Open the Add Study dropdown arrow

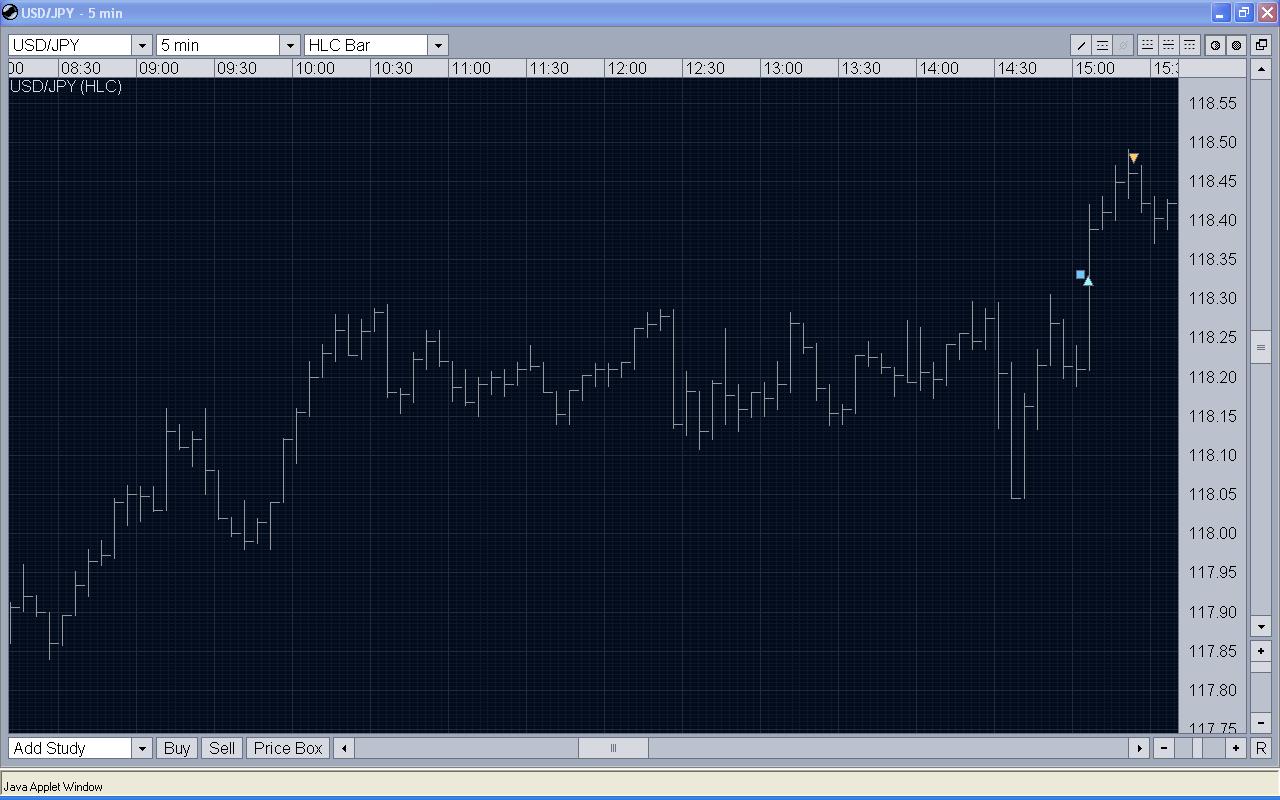142,748
